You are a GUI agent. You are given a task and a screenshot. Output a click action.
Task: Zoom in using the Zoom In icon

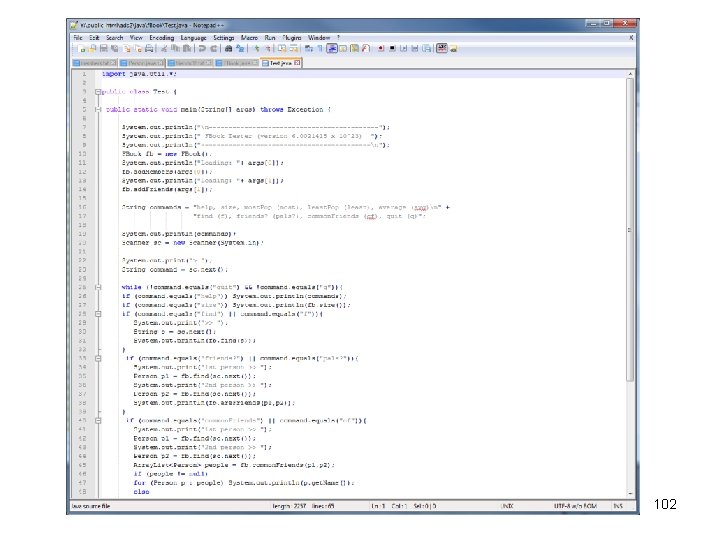click(257, 48)
